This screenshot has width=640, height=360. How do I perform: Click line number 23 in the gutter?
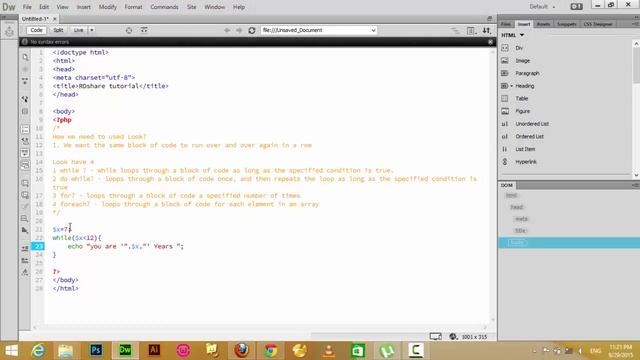pos(38,247)
